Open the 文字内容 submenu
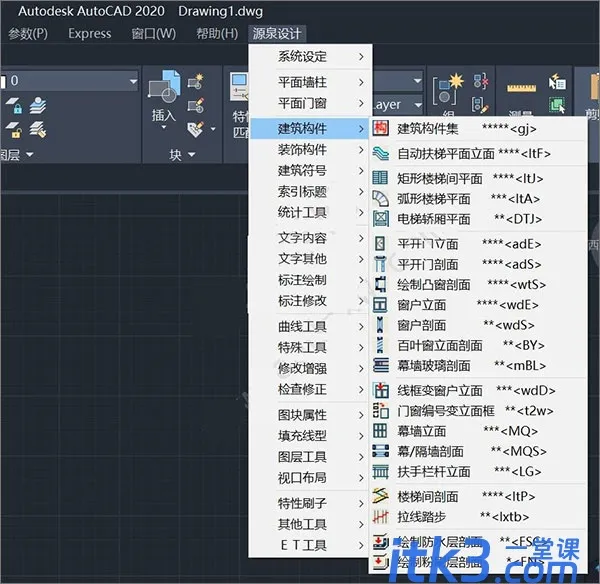The width and height of the screenshot is (600, 584). coord(310,238)
